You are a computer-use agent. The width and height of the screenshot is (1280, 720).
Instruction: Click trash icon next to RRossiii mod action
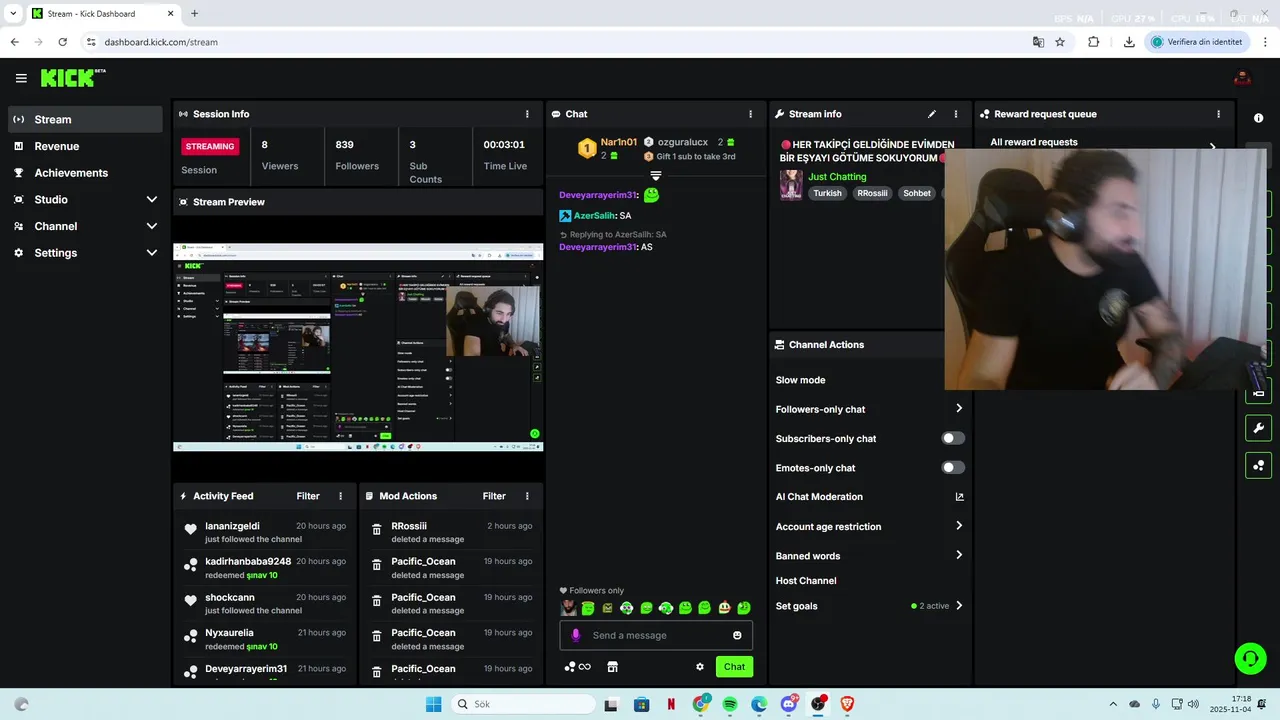tap(377, 529)
